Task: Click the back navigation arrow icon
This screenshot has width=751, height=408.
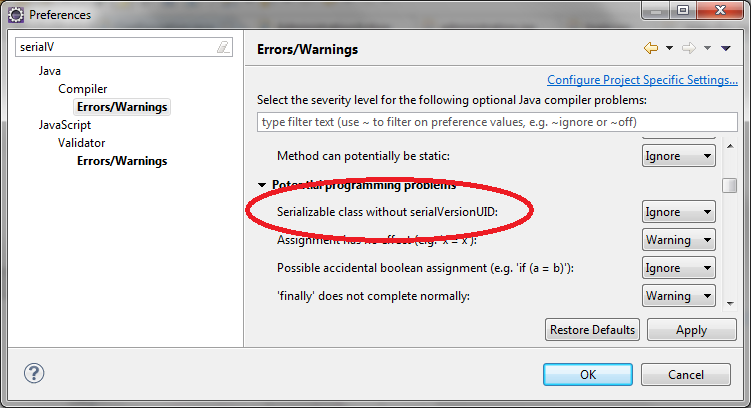Action: point(651,48)
